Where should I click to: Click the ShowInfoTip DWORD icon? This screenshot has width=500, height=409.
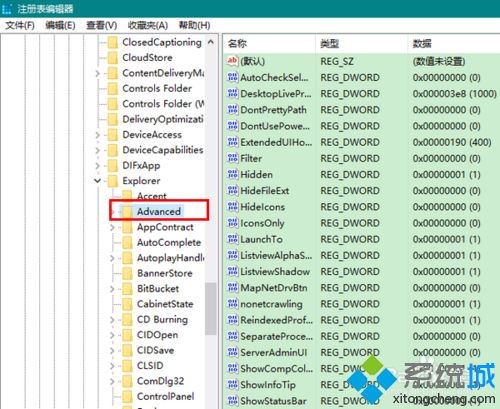232,384
